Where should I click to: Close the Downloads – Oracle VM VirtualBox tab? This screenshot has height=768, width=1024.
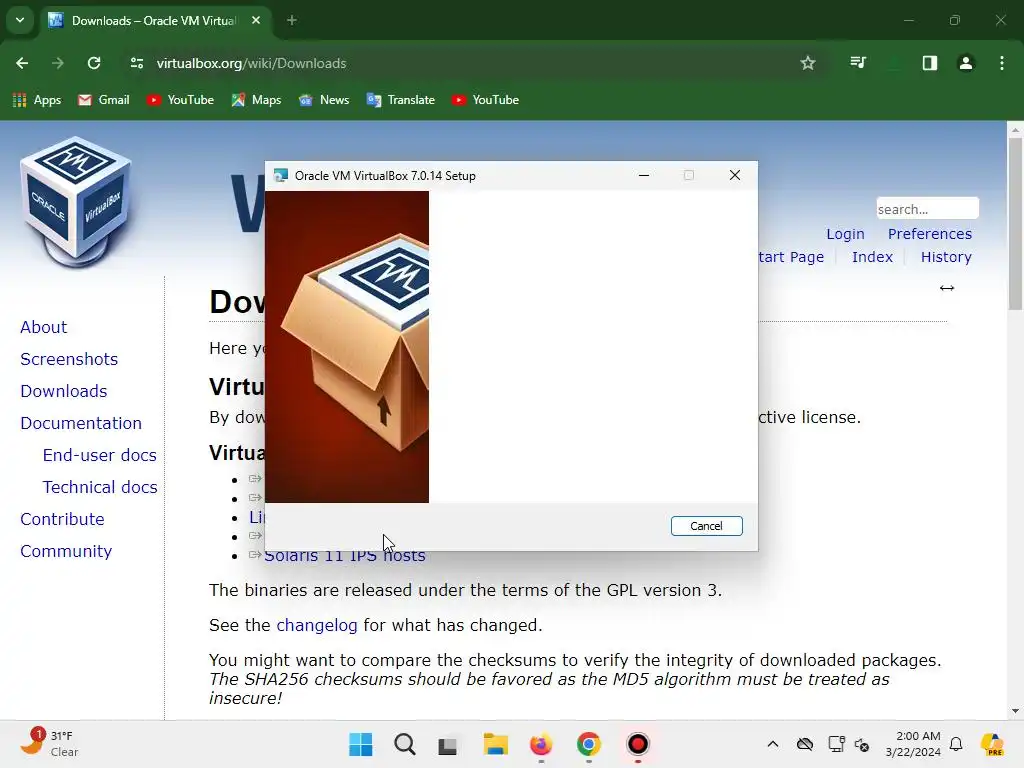click(x=256, y=20)
